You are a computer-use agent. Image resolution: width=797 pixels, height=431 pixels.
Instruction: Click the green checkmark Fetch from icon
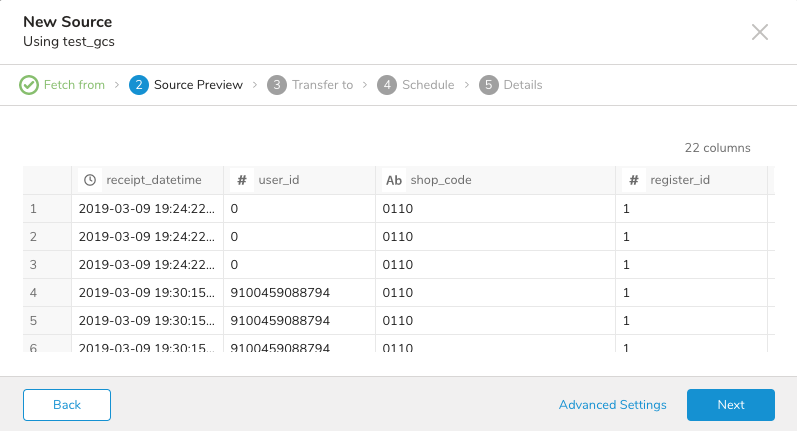(29, 85)
